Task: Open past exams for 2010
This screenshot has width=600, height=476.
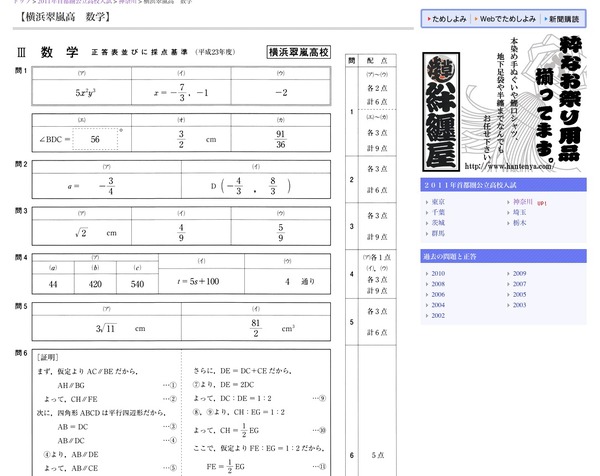Action: click(438, 273)
